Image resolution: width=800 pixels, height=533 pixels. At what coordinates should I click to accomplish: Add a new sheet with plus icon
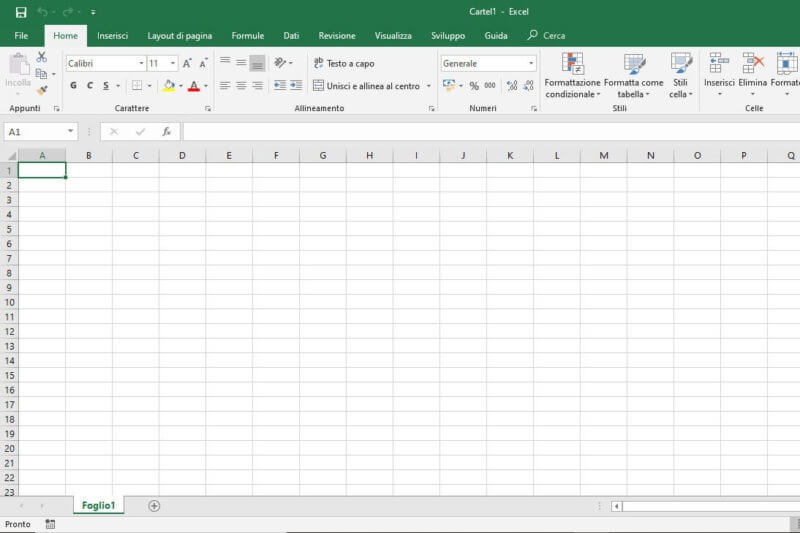(154, 506)
